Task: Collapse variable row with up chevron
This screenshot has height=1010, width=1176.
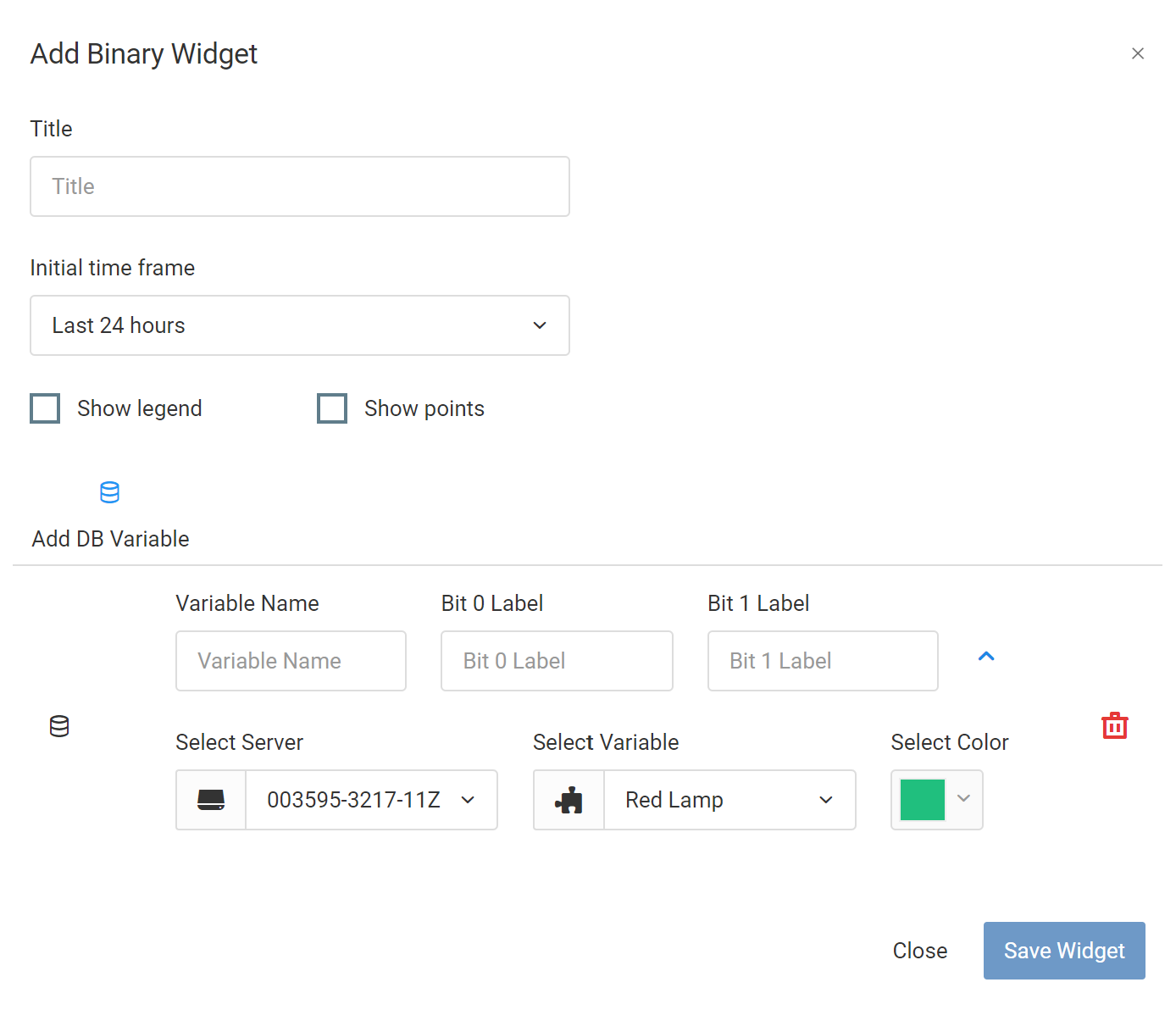Action: coord(986,656)
